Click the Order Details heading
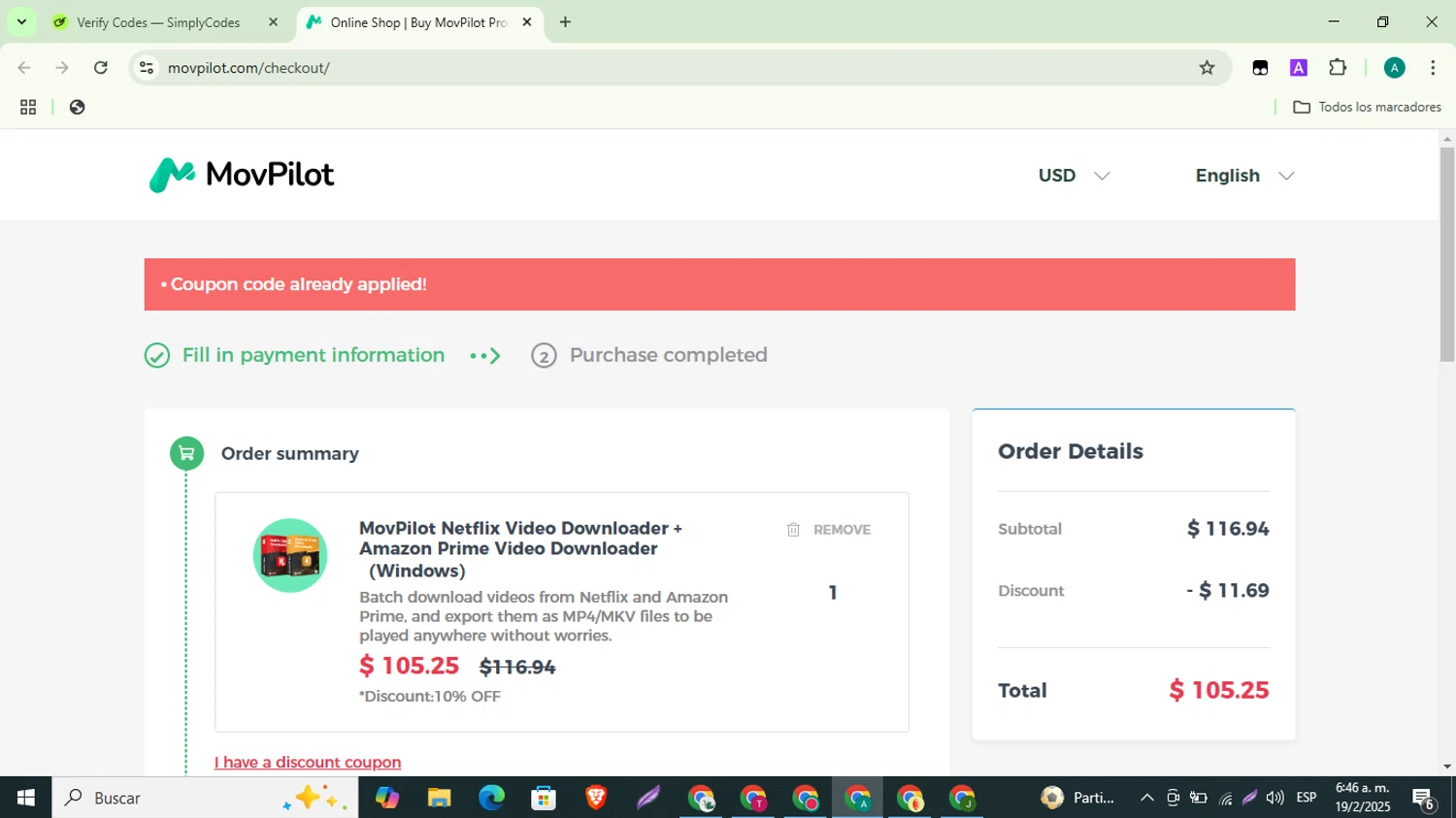The width and height of the screenshot is (1456, 818). tap(1071, 451)
